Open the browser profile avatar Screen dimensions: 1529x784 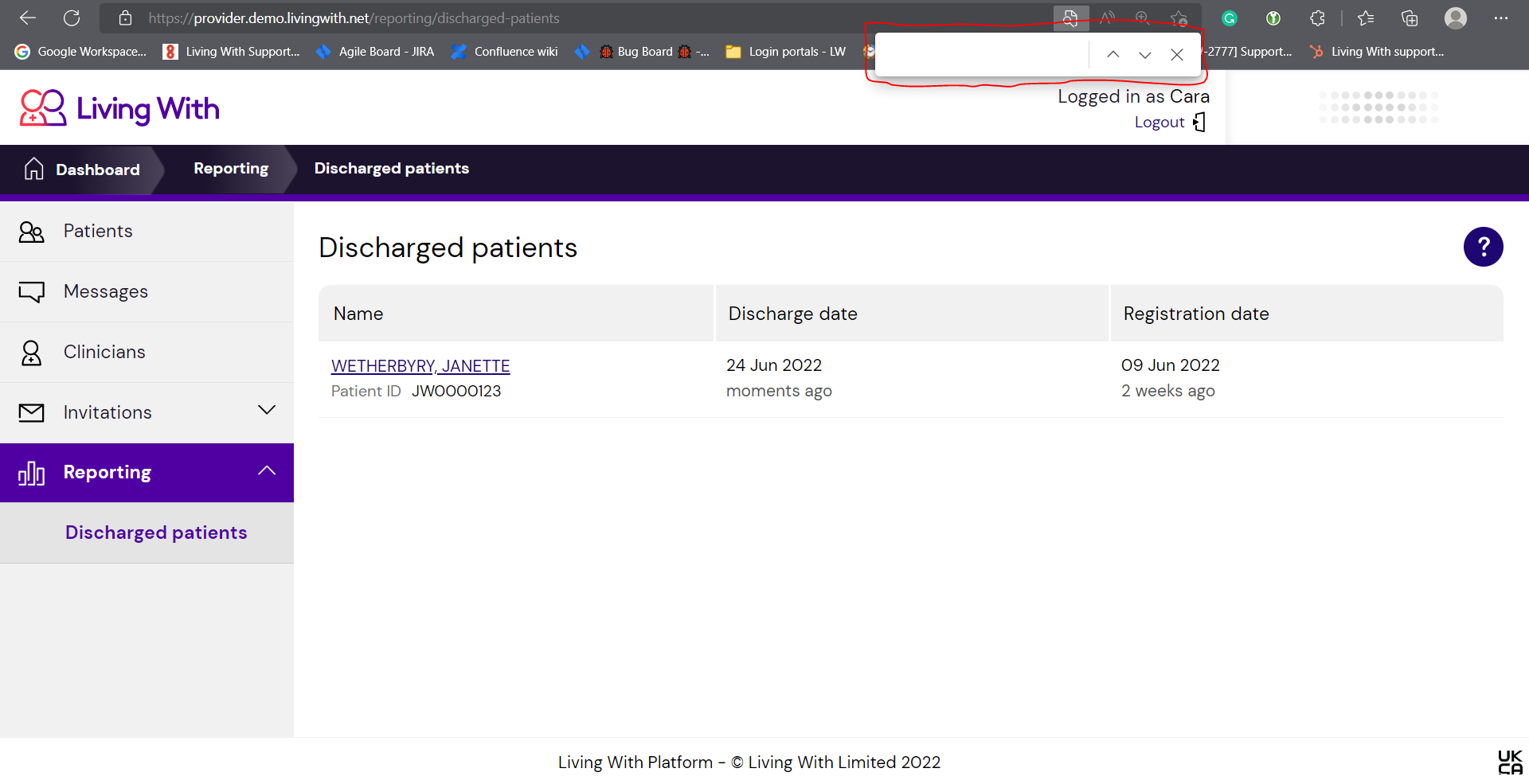[x=1456, y=18]
